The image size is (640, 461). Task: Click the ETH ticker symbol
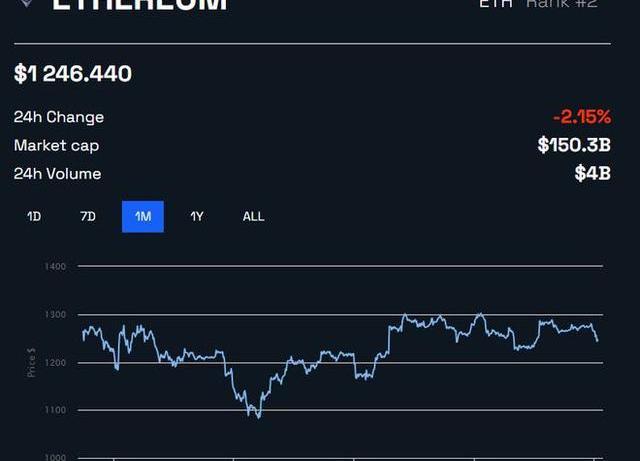click(496, 4)
